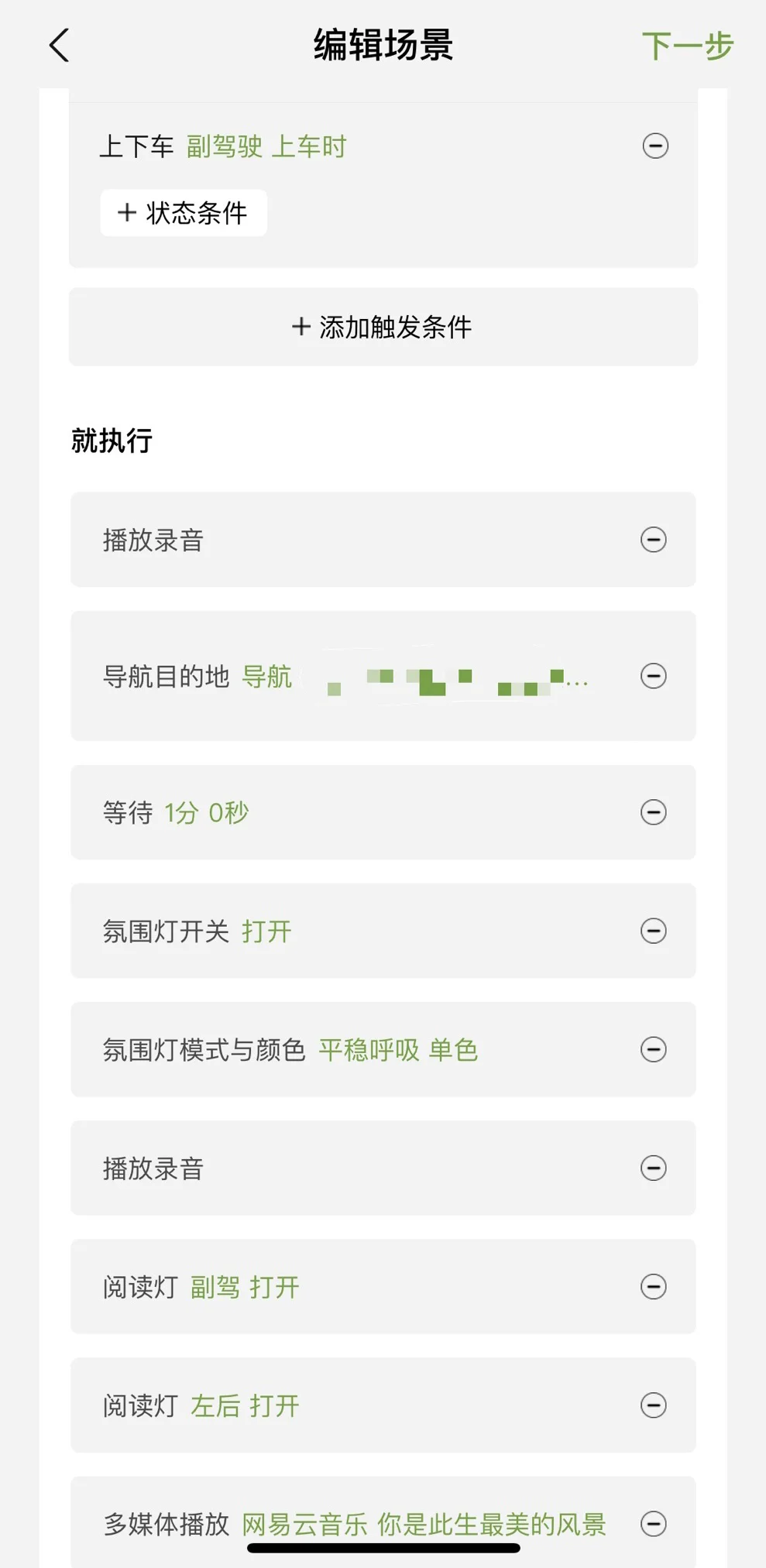Remove the 氛围灯开关 action
This screenshot has width=766, height=1568.
point(653,931)
